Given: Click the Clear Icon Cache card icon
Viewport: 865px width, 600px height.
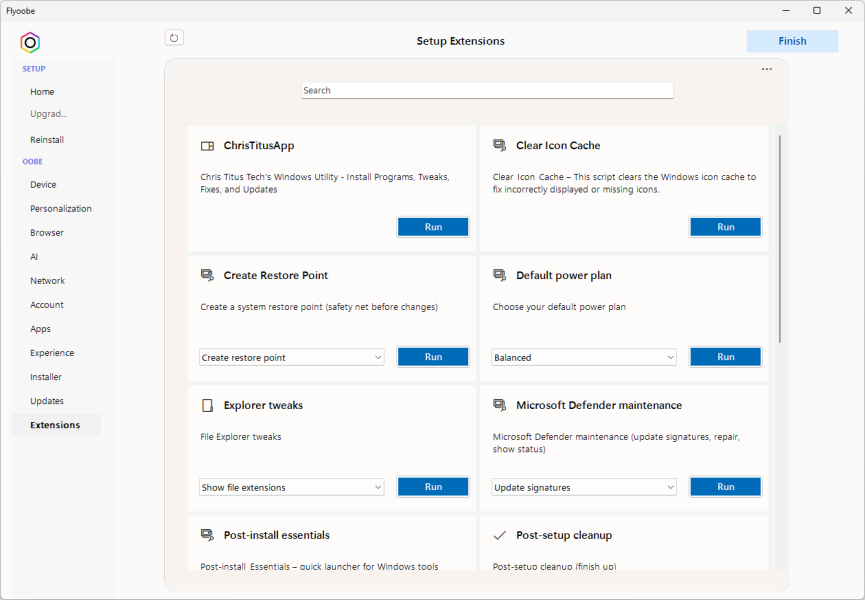Looking at the screenshot, I should 499,146.
